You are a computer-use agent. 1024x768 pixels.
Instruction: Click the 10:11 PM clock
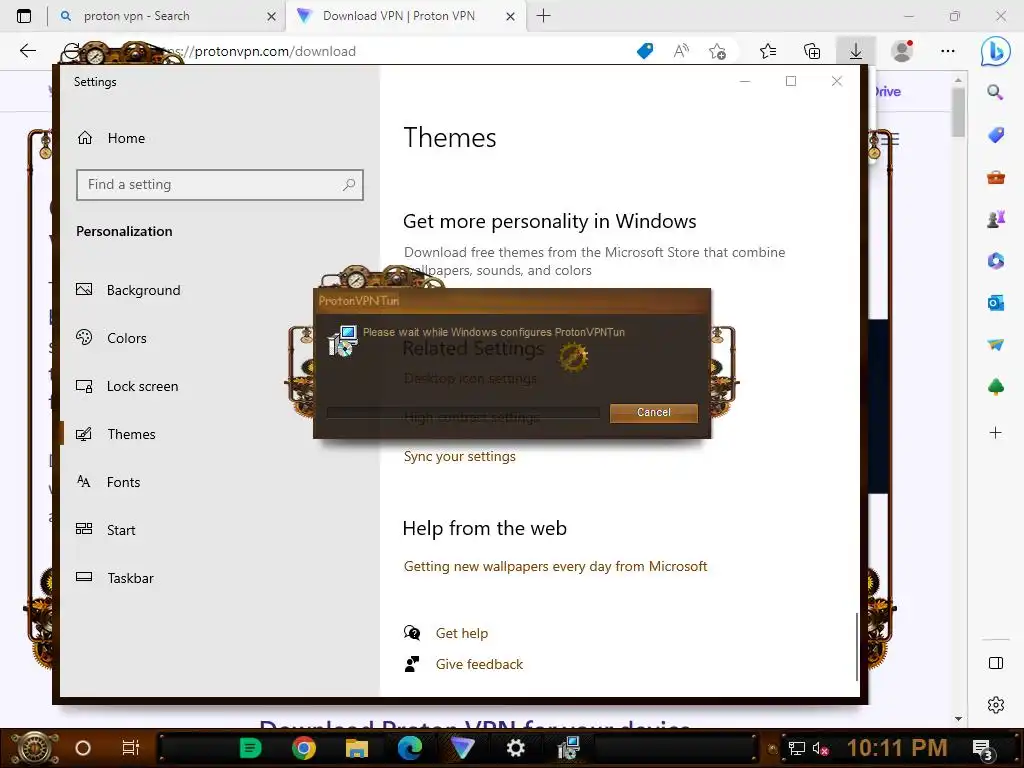coord(897,748)
